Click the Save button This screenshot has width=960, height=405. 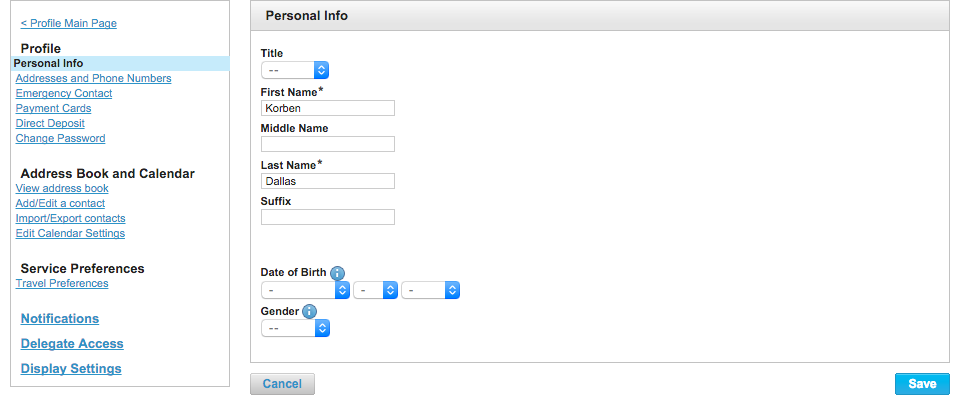coord(922,384)
